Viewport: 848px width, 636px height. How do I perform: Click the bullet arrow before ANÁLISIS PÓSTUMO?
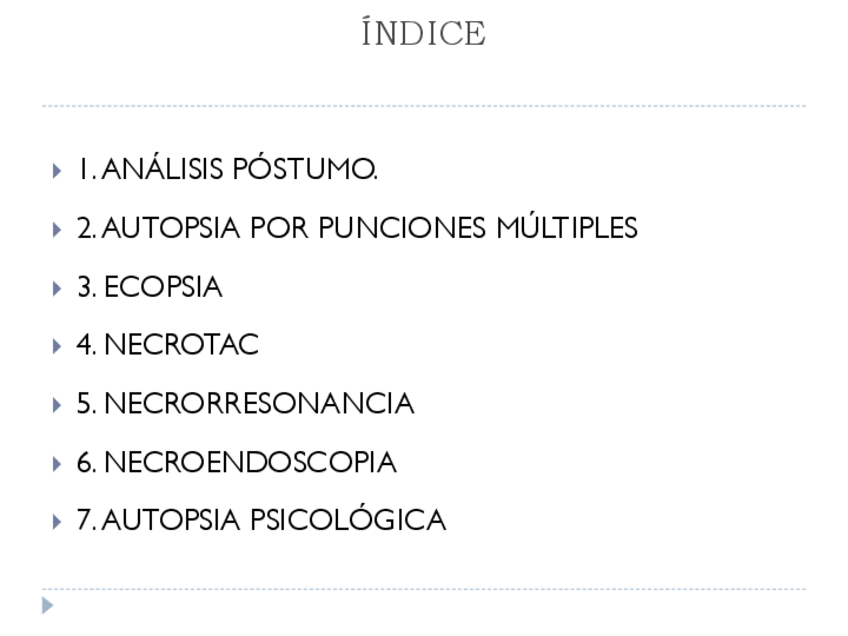click(x=56, y=171)
